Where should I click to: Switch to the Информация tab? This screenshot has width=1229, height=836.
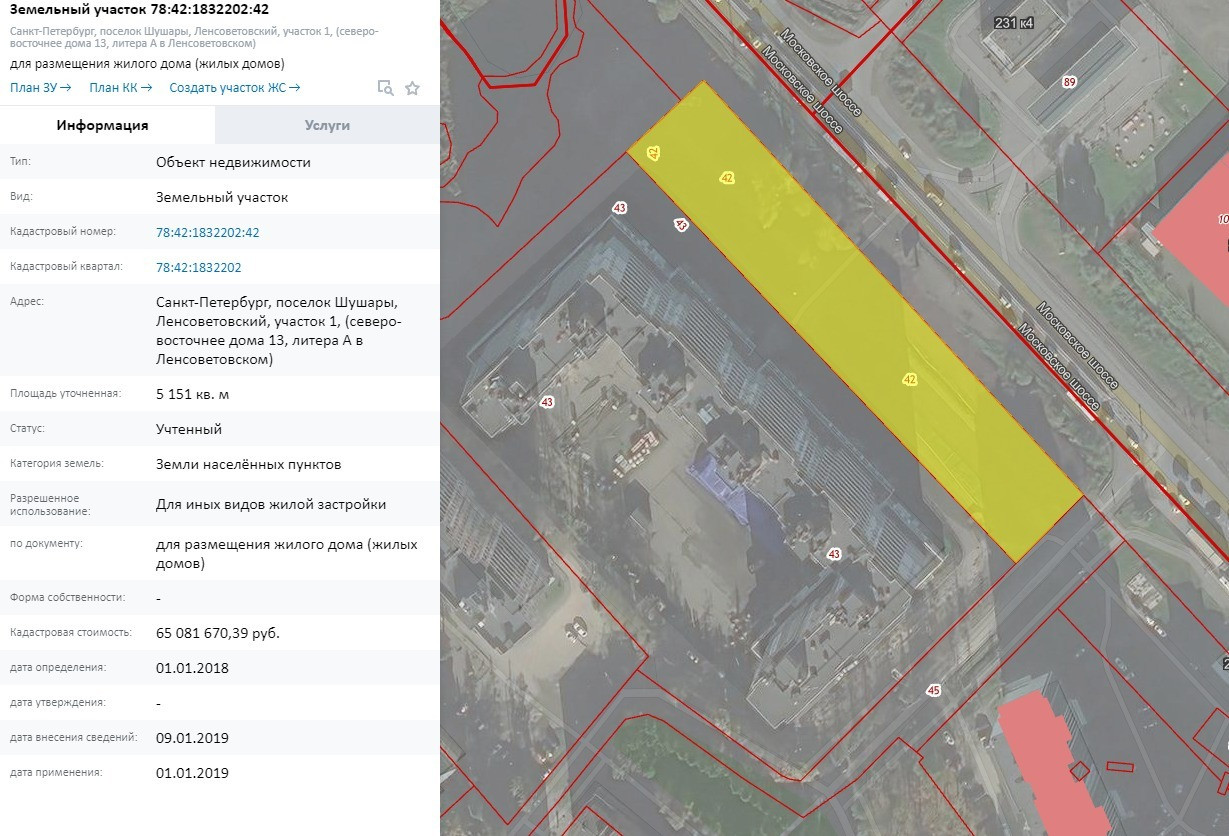pyautogui.click(x=103, y=125)
